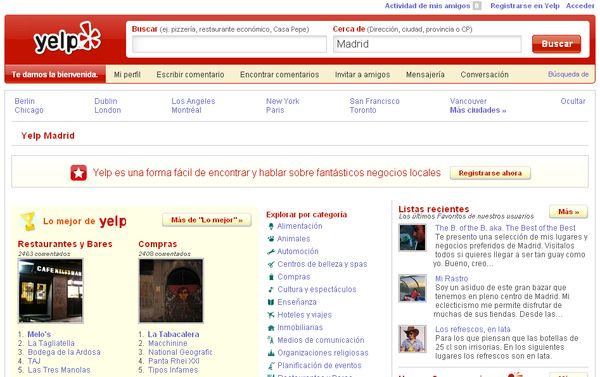Open The B. of the B. list thumbnail
Viewport: 600px width, 377px height.
412,238
